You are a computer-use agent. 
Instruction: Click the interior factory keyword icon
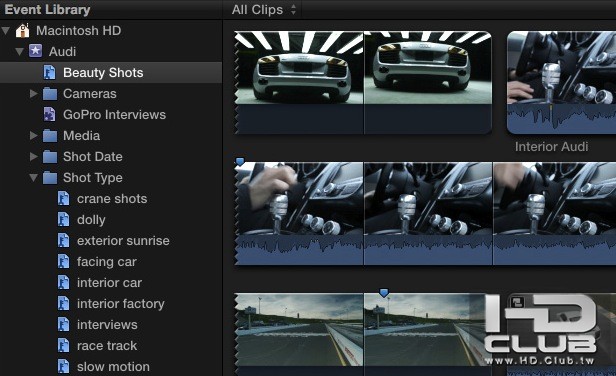tap(63, 303)
